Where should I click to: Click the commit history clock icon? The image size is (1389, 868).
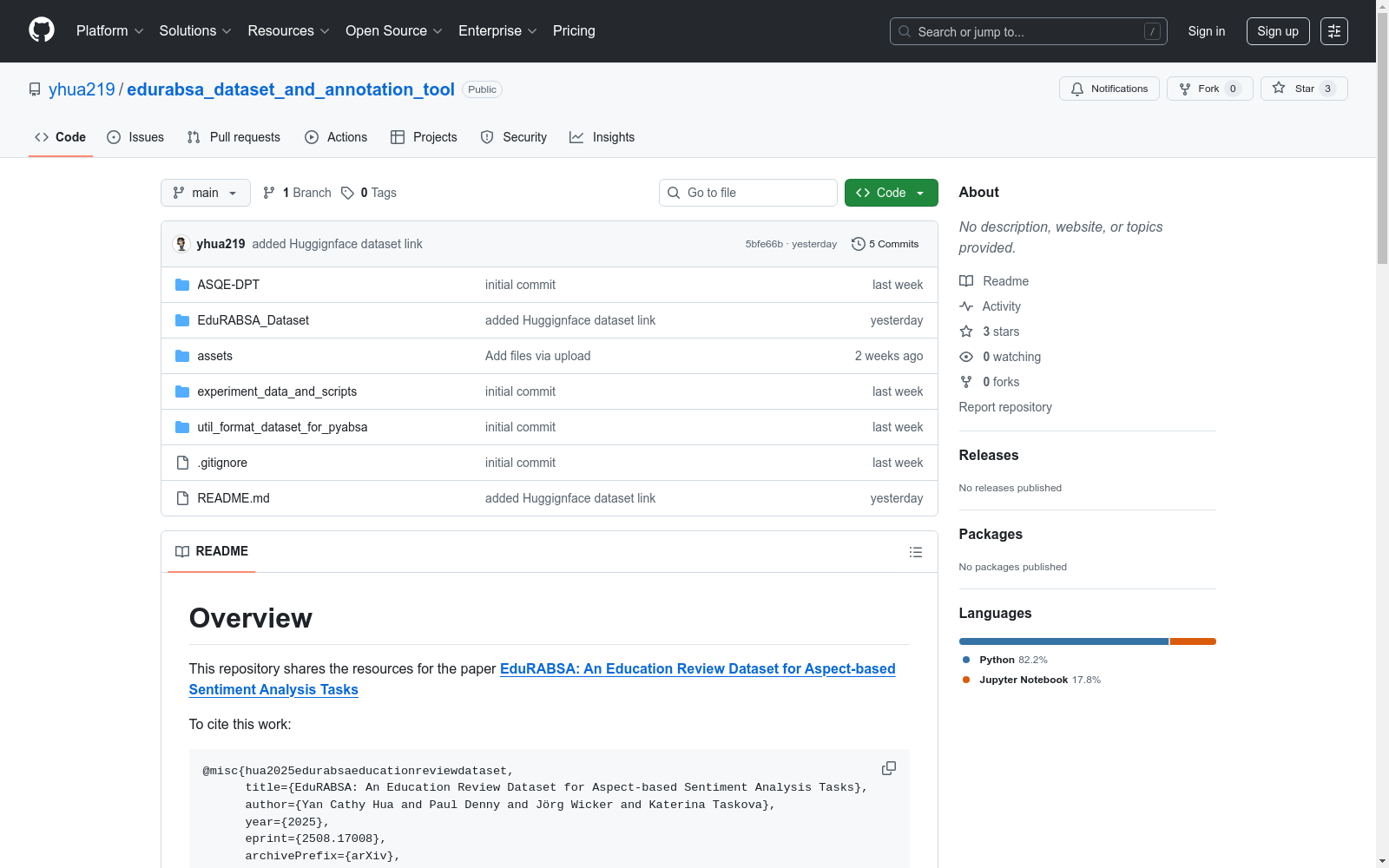859,244
